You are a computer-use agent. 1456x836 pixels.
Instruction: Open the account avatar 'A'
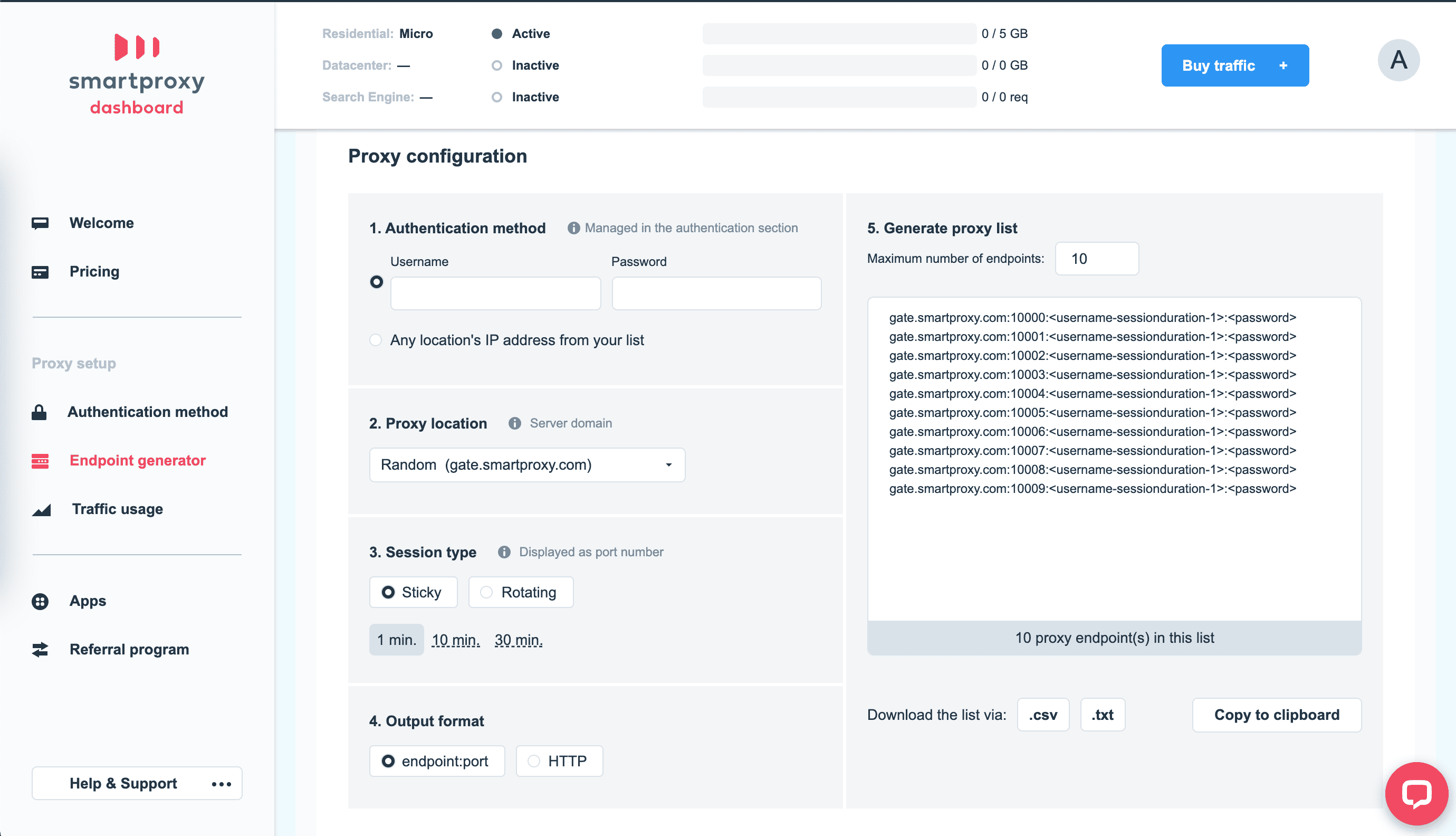[x=1398, y=60]
